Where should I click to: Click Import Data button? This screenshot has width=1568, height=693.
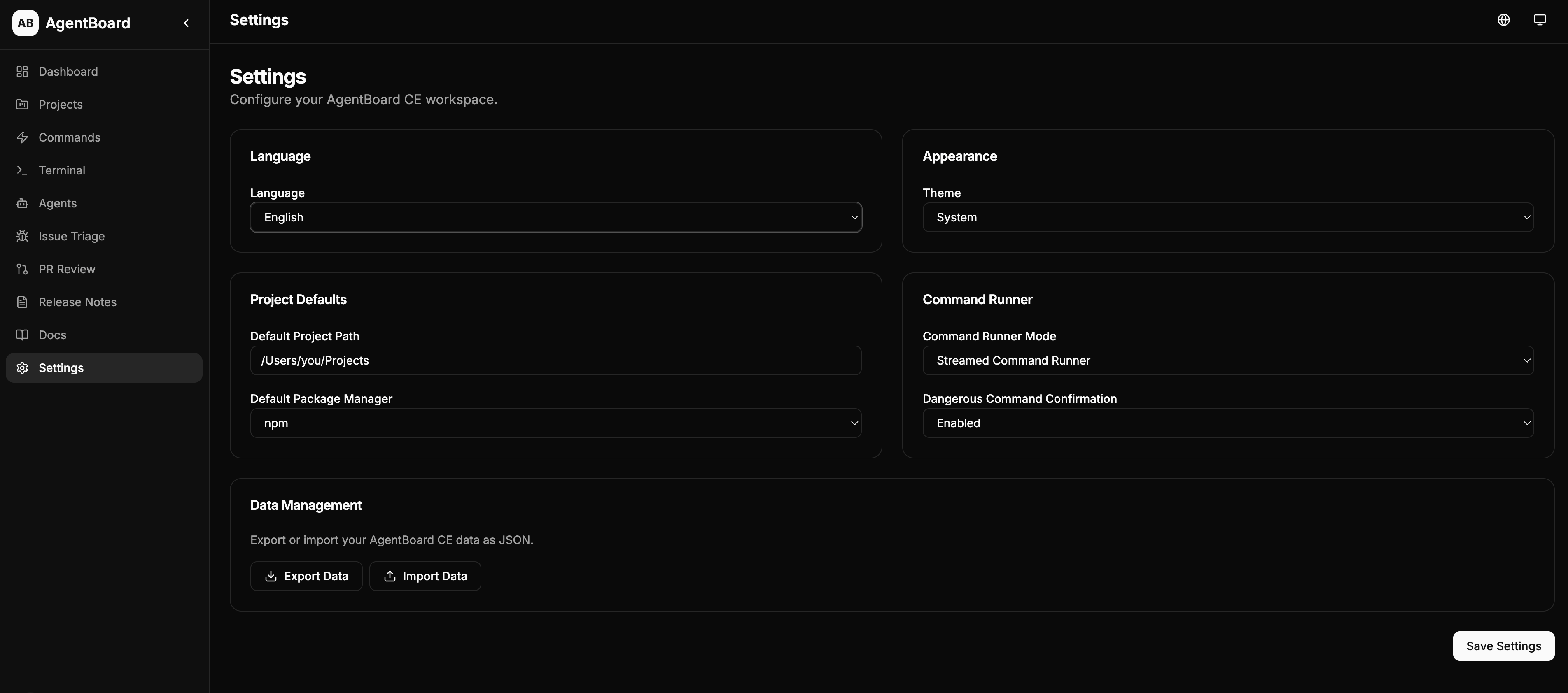click(x=425, y=576)
